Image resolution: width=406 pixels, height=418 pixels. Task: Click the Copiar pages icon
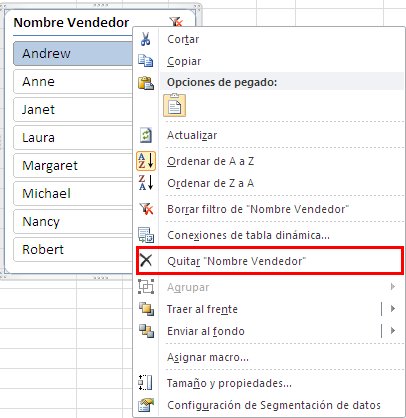146,61
